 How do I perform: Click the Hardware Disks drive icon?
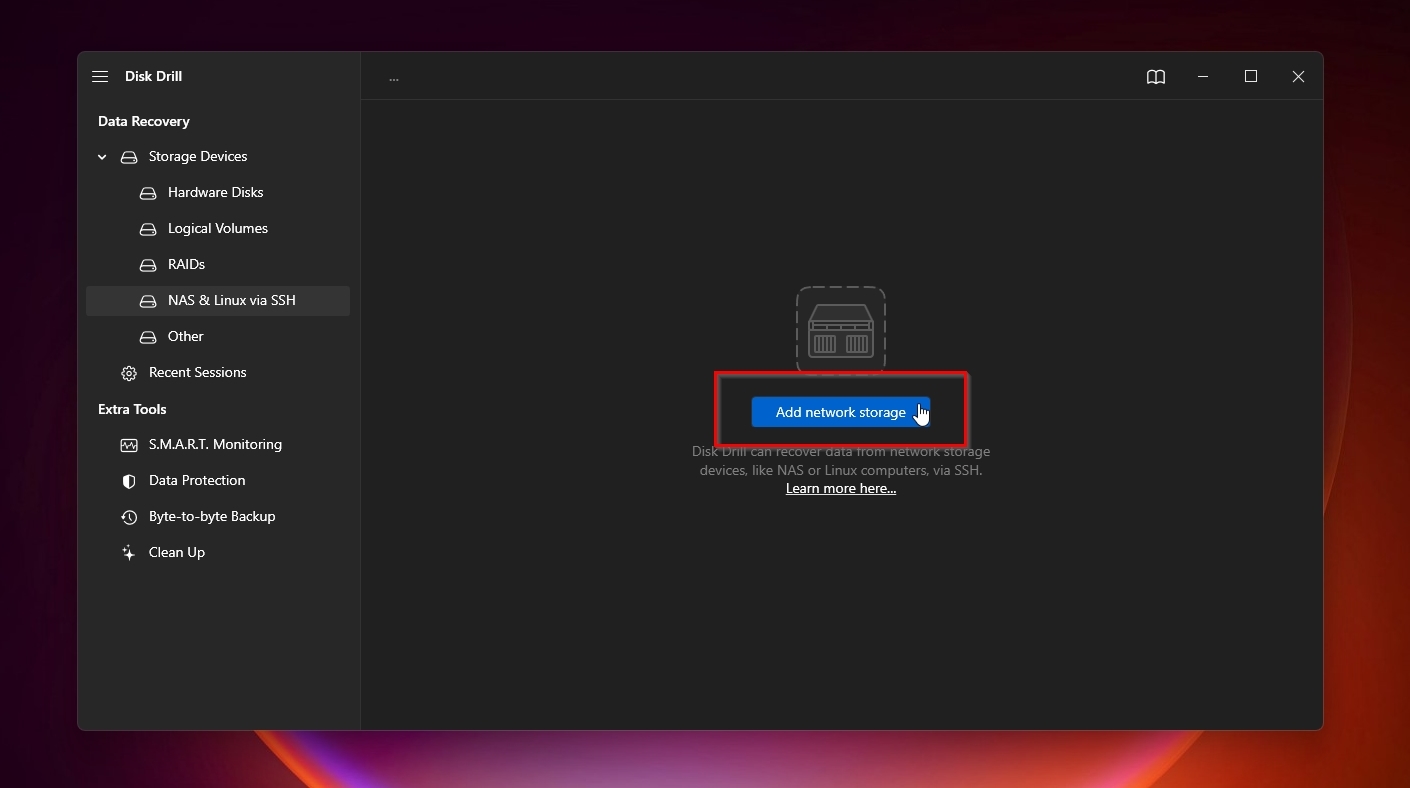pyautogui.click(x=148, y=193)
